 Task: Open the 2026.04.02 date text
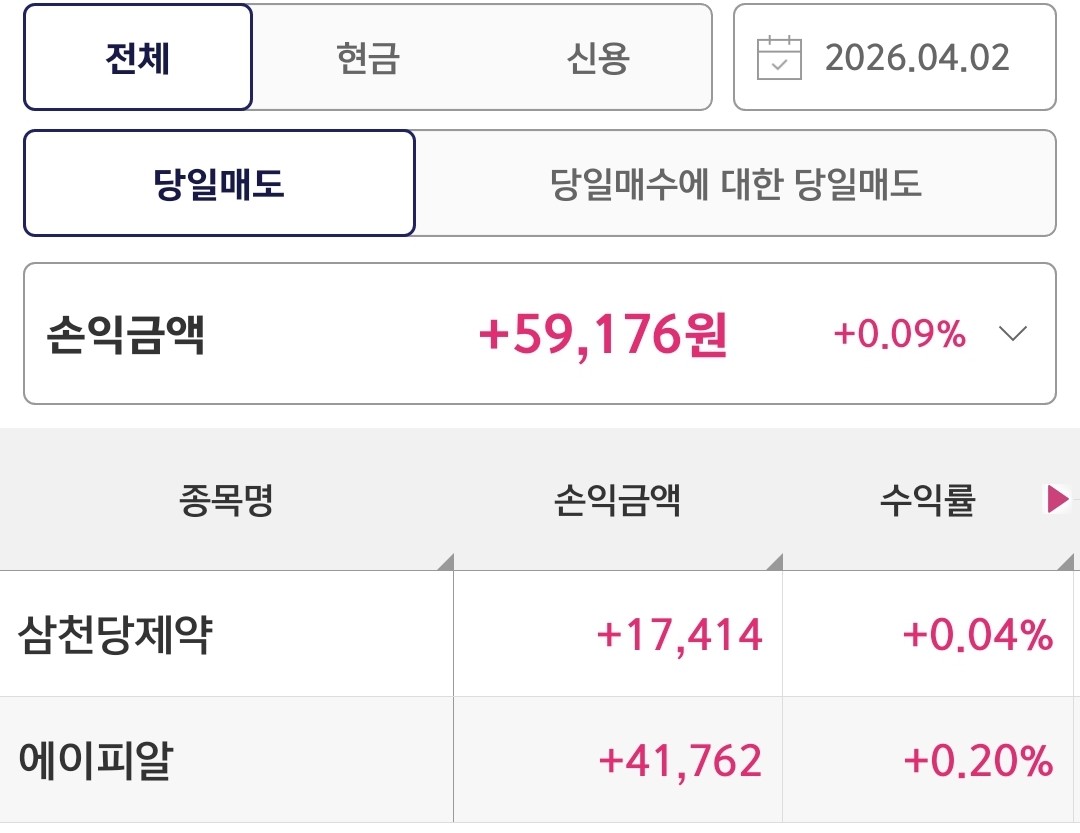[917, 58]
